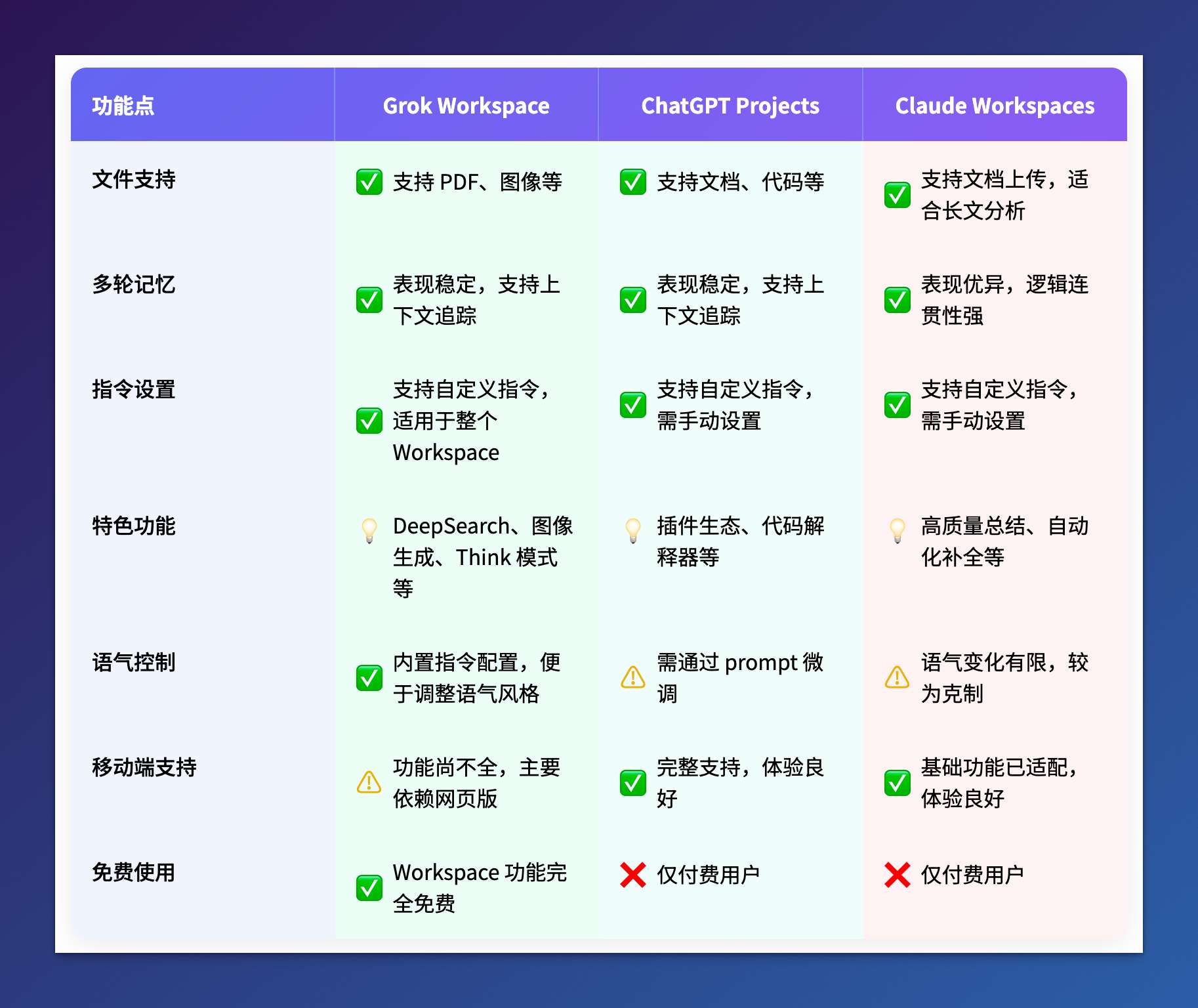Viewport: 1198px width, 1008px height.
Task: Click the text 支持文档、代码等
Action: [x=741, y=182]
